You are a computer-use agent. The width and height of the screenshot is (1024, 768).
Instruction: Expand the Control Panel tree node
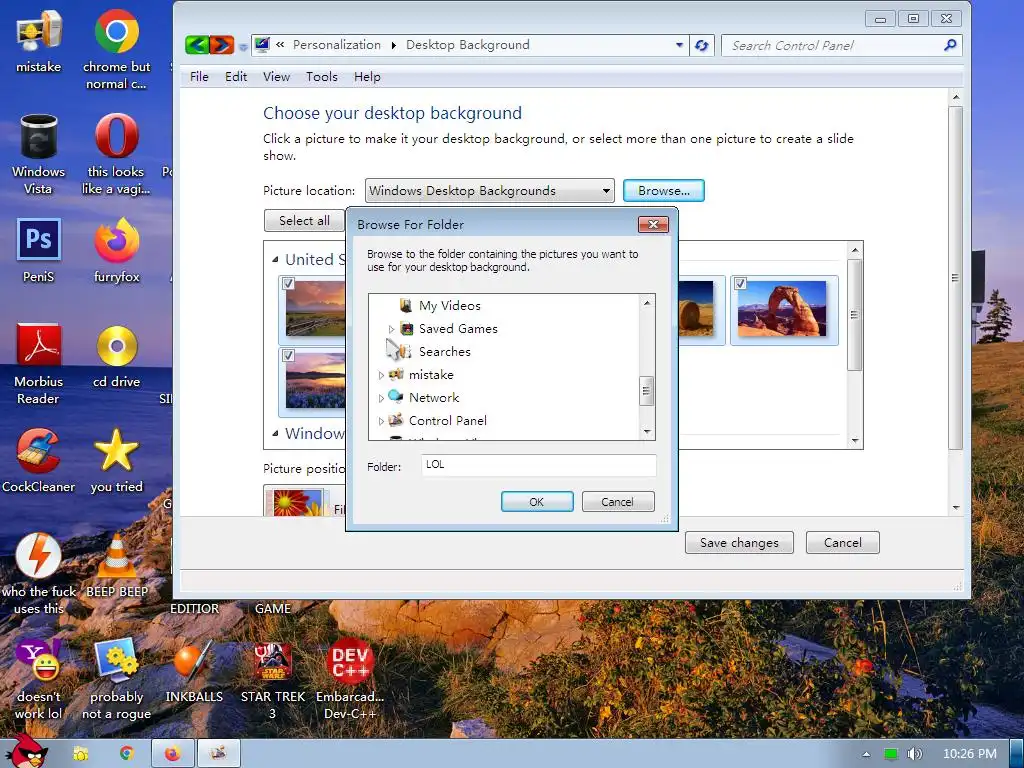pos(381,421)
